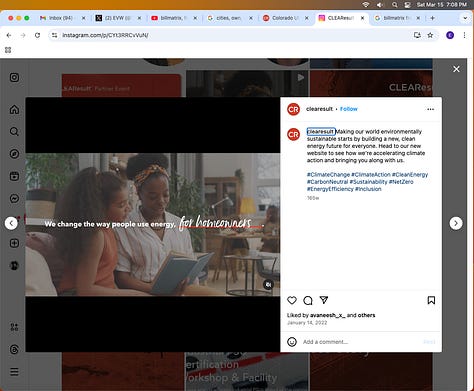Expand the tab search dropdown arrow

(465, 18)
